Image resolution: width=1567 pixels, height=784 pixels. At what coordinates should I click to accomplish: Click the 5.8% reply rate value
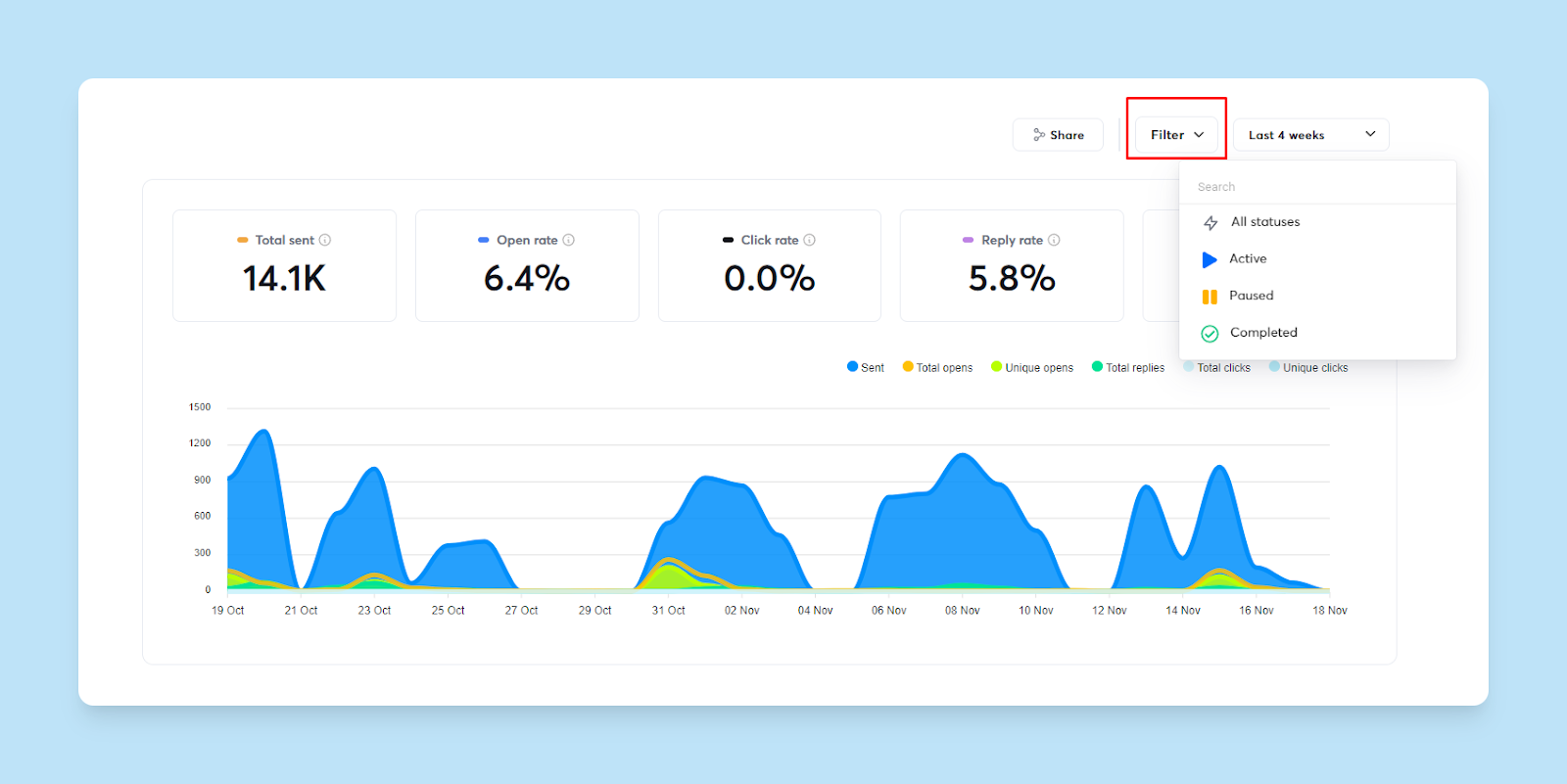click(1012, 279)
